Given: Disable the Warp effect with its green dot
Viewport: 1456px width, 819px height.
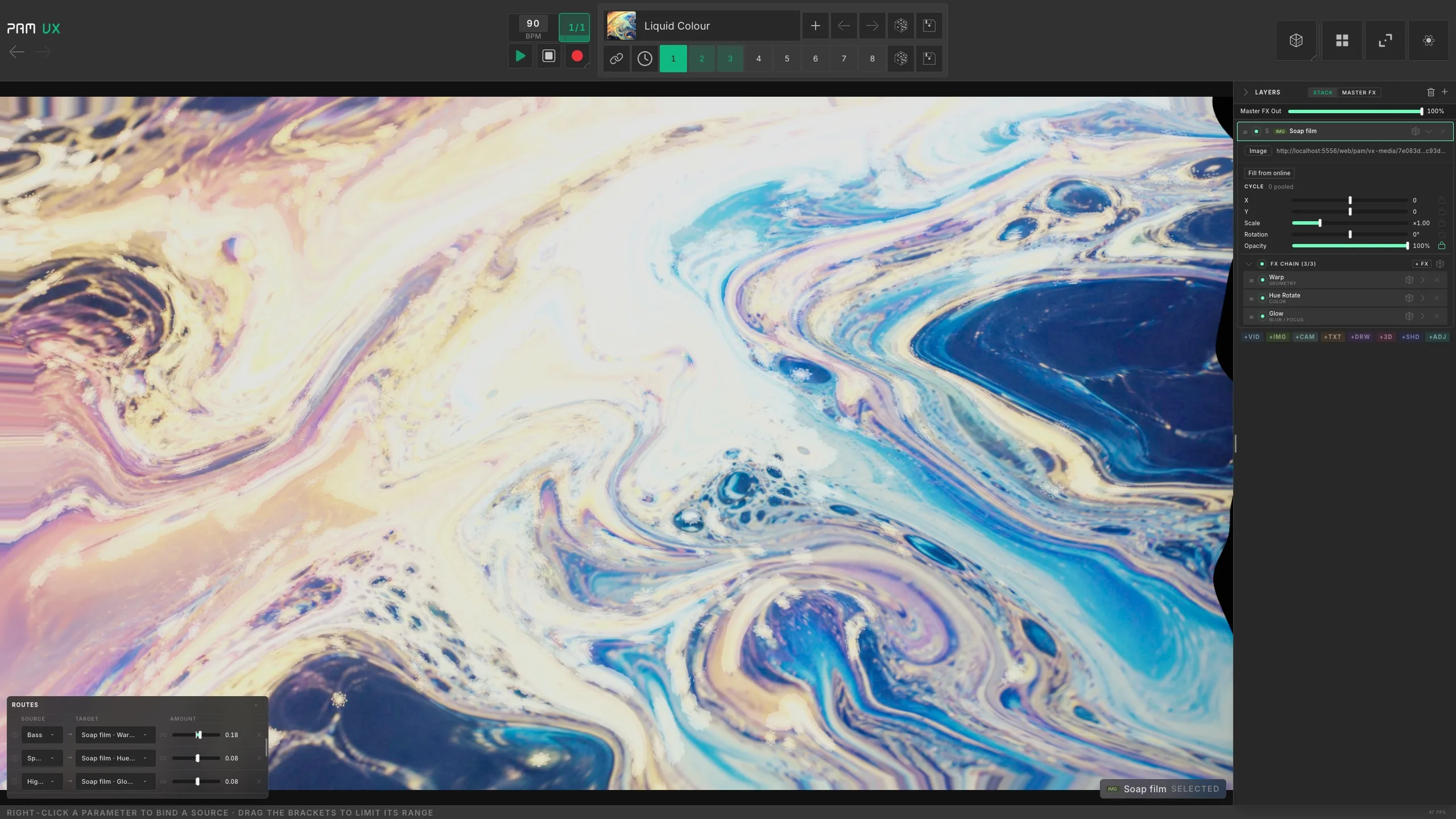Looking at the screenshot, I should pyautogui.click(x=1262, y=280).
